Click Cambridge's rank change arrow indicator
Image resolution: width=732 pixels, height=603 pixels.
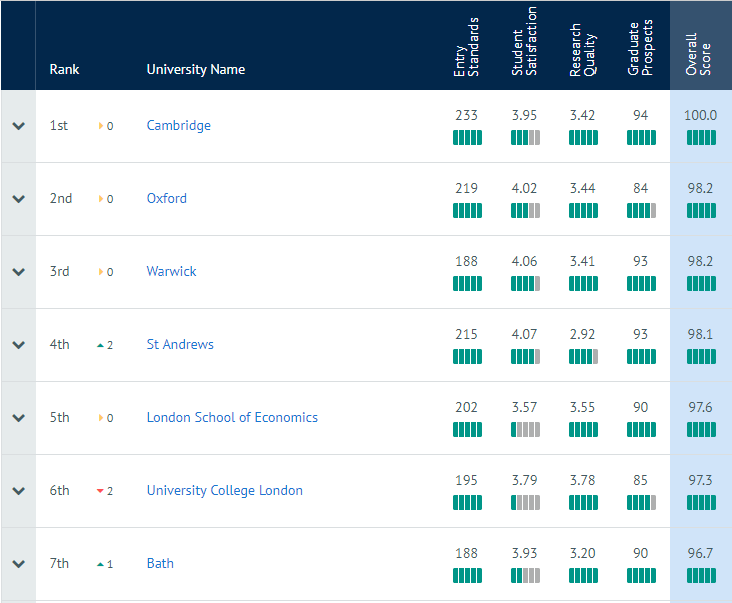[x=101, y=126]
